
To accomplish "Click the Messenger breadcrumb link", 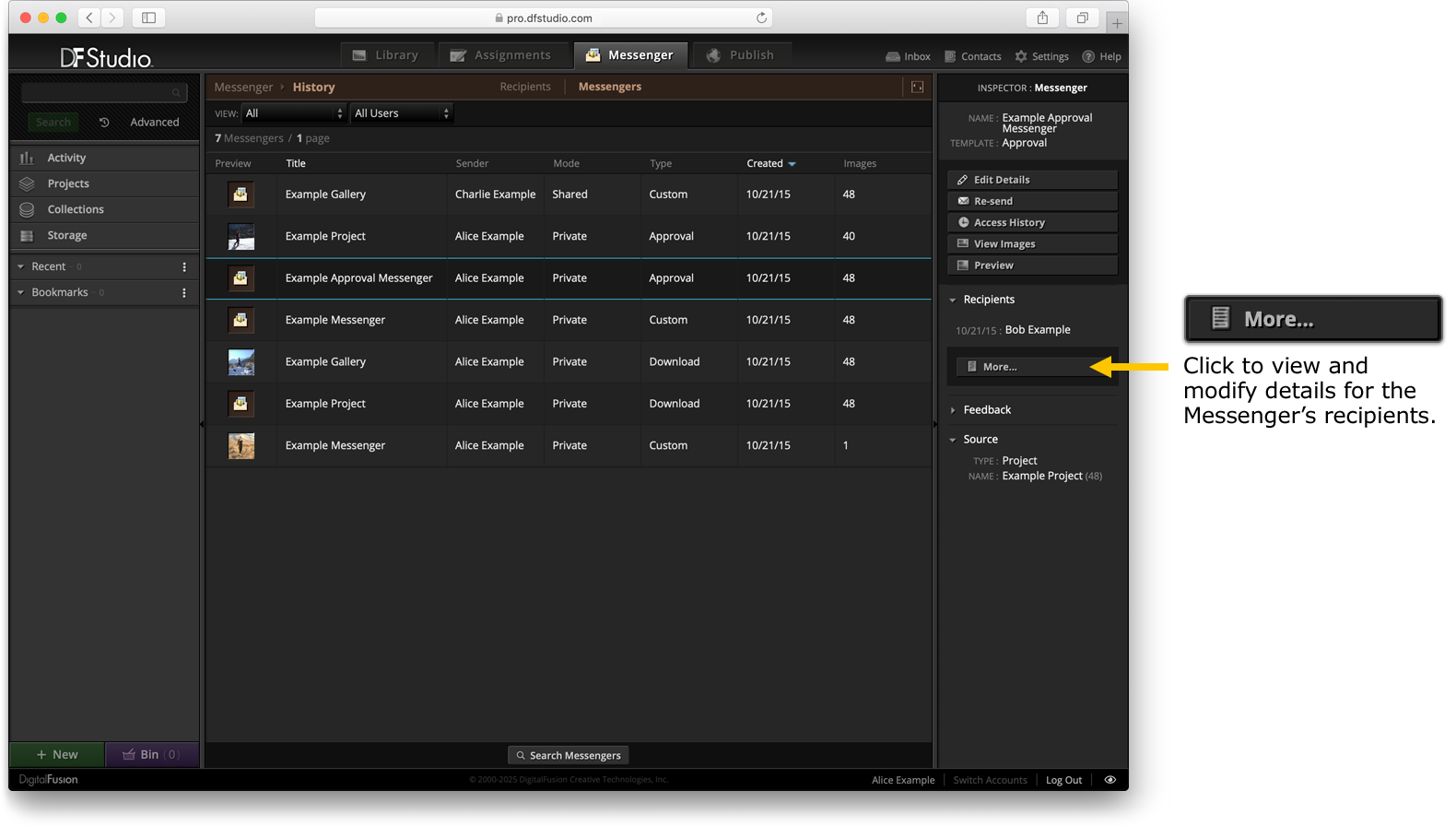I will [x=243, y=87].
